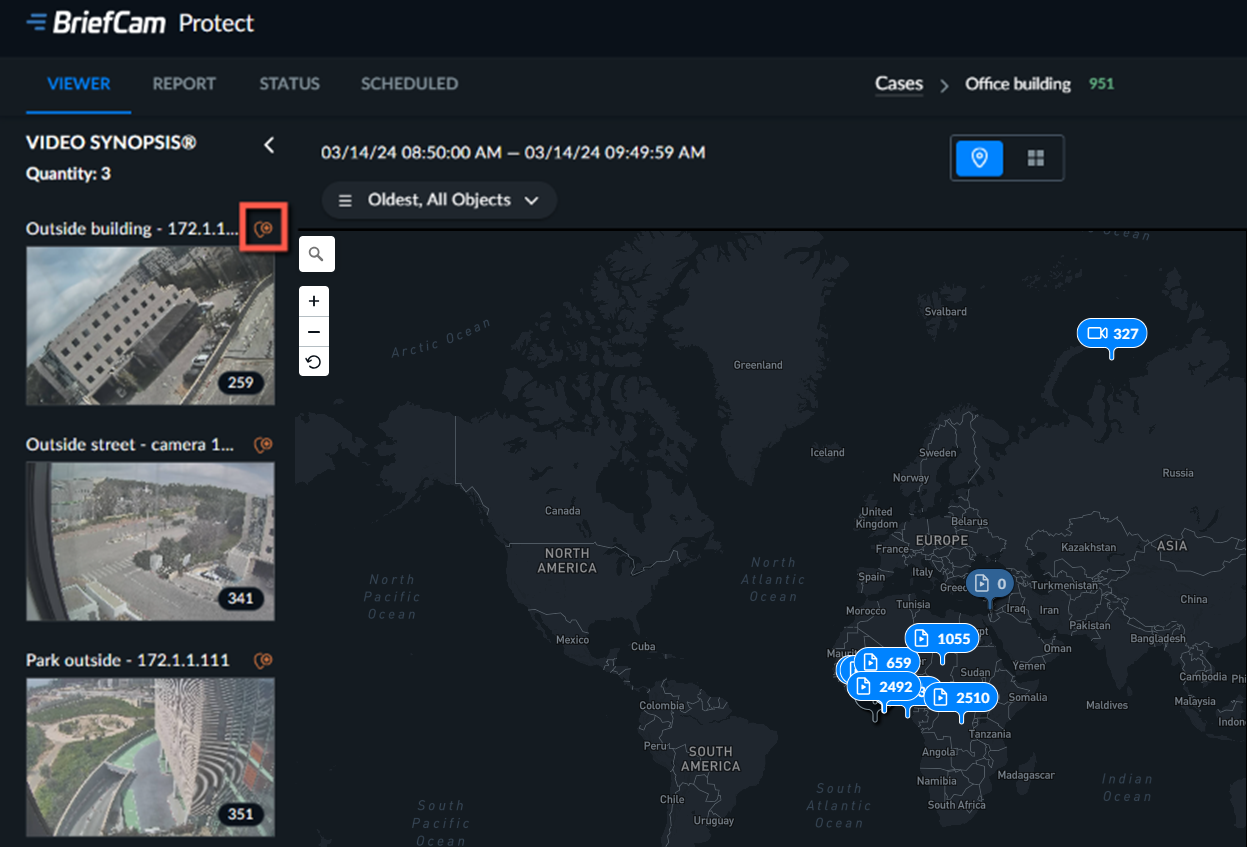Go to the Cases breadcrumb link
Viewport: 1247px width, 847px height.
(899, 84)
